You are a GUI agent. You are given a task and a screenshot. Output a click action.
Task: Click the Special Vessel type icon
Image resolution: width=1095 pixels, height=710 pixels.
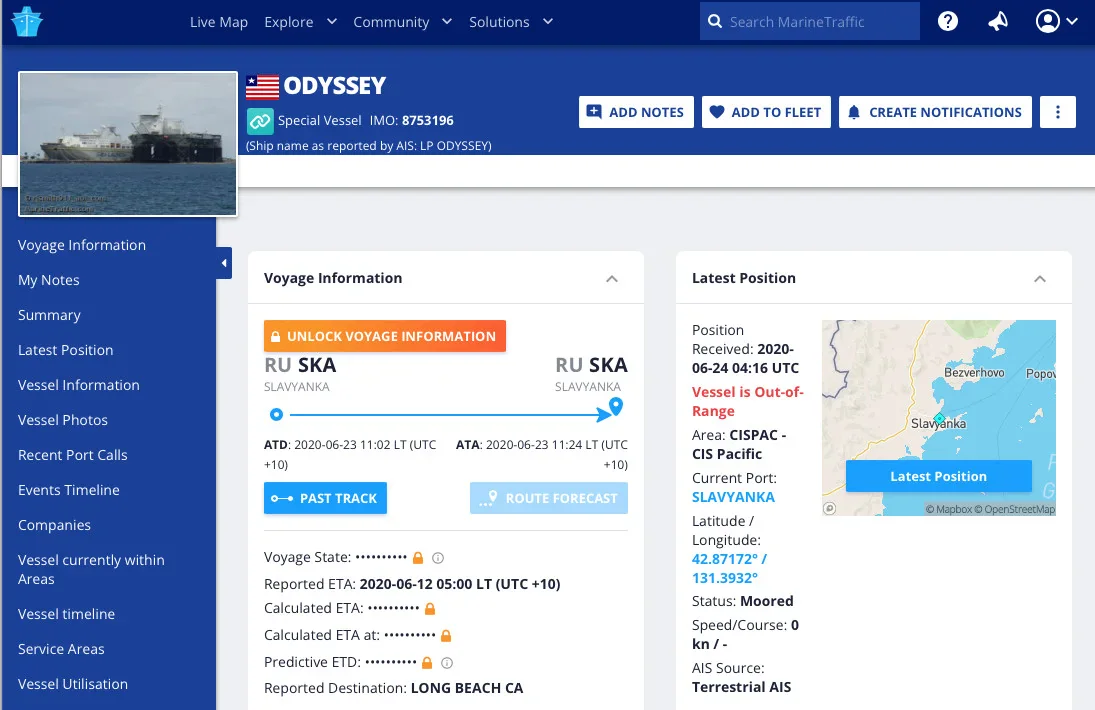pyautogui.click(x=260, y=121)
